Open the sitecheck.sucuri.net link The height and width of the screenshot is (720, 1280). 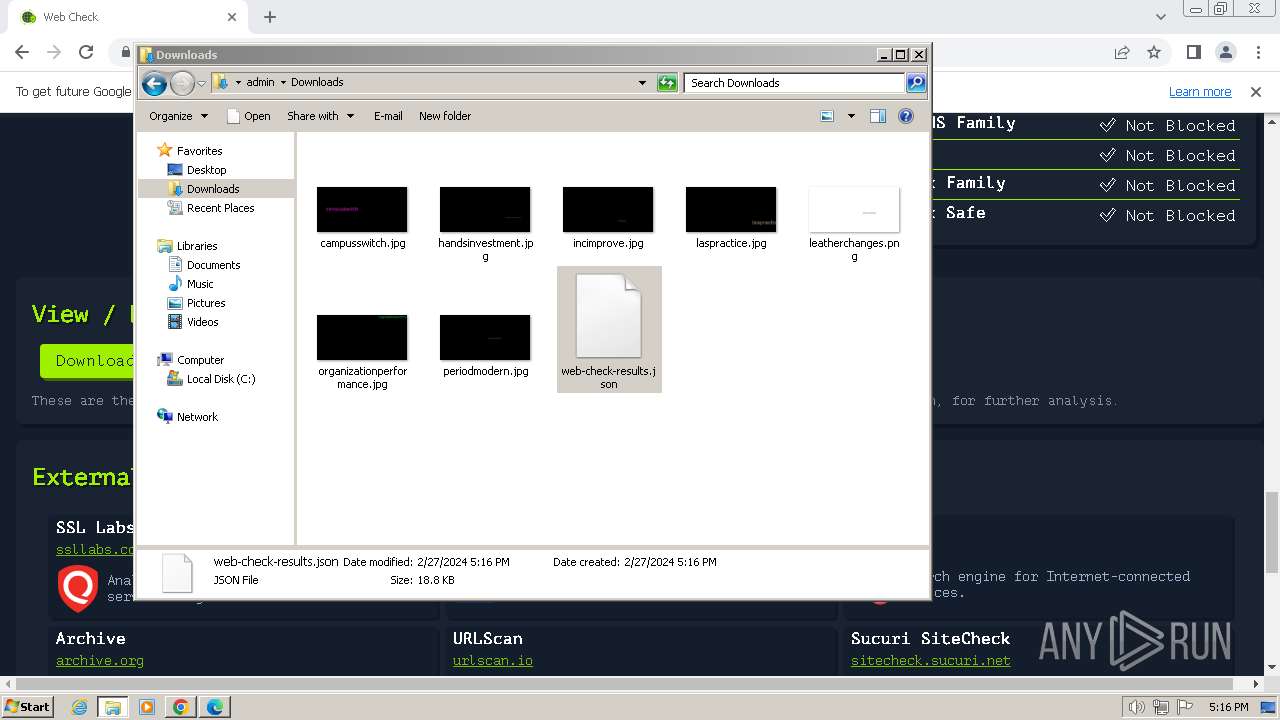tap(931, 661)
